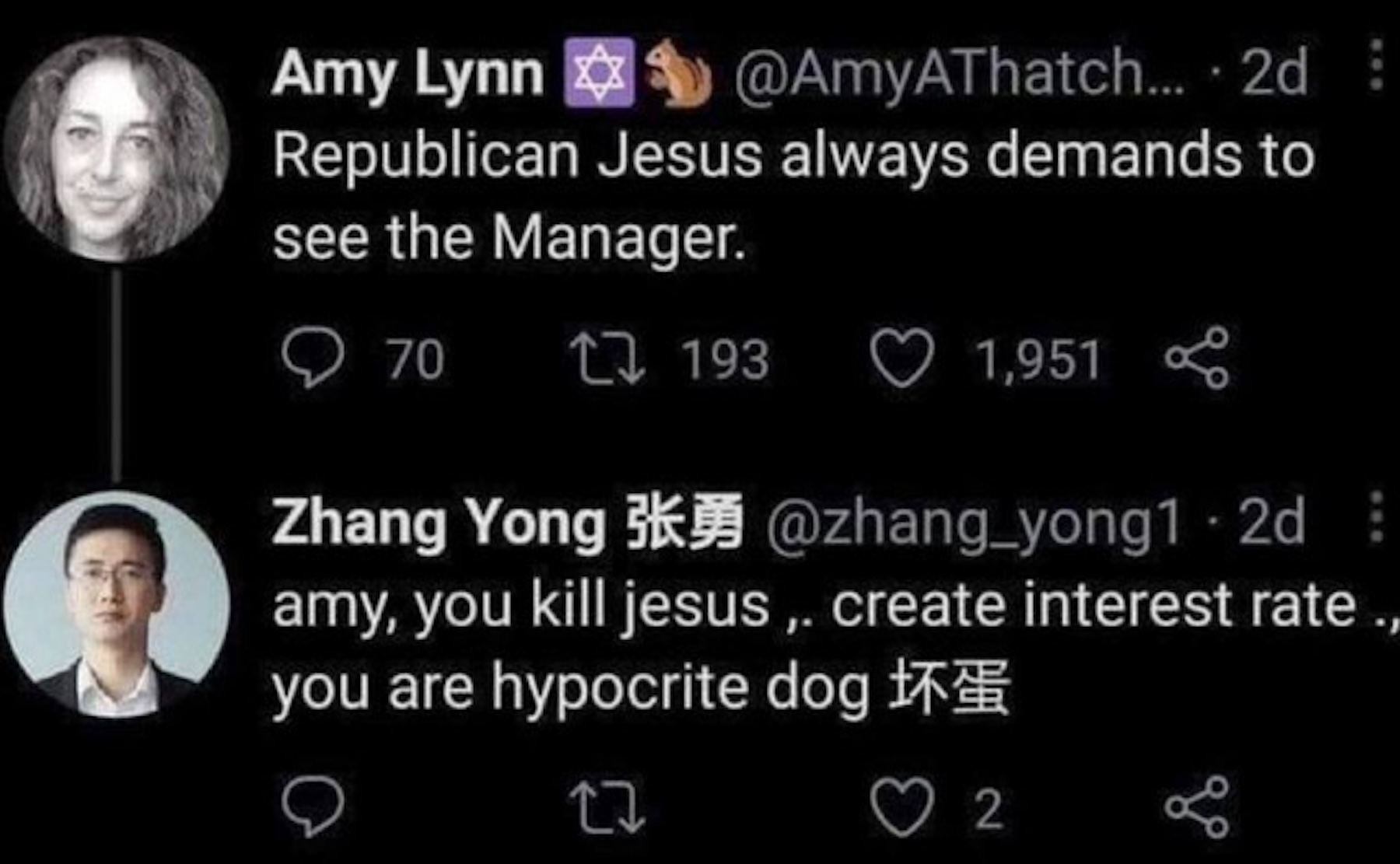The height and width of the screenshot is (864, 1400).
Task: Click the 2d timestamp on Amy's tweet
Action: (x=1275, y=74)
